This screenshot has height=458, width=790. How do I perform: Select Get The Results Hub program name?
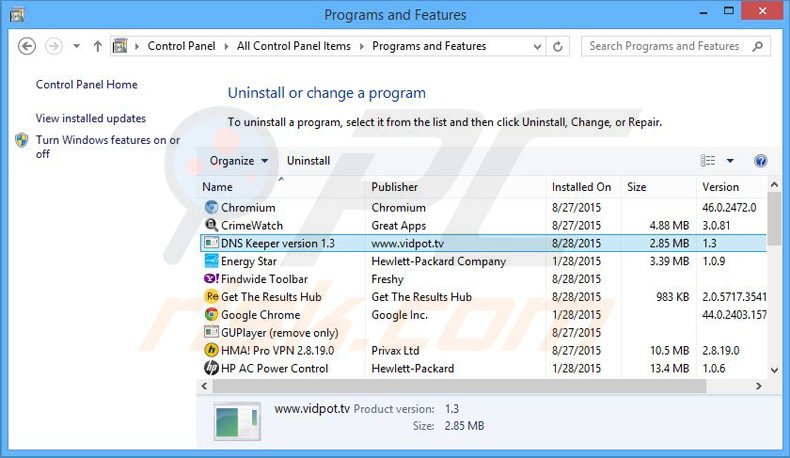[271, 297]
